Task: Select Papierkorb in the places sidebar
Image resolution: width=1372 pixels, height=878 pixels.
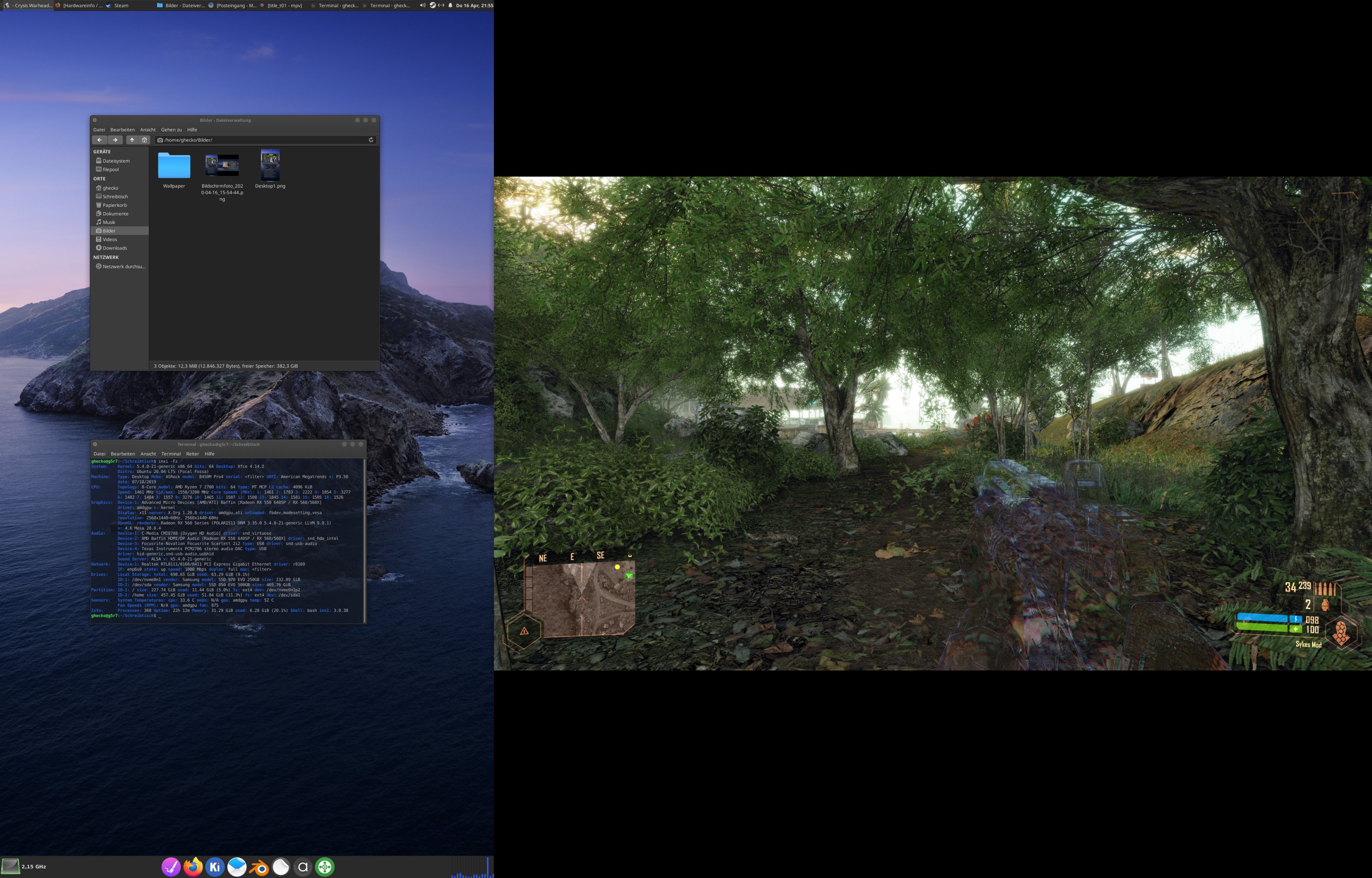Action: pos(115,205)
